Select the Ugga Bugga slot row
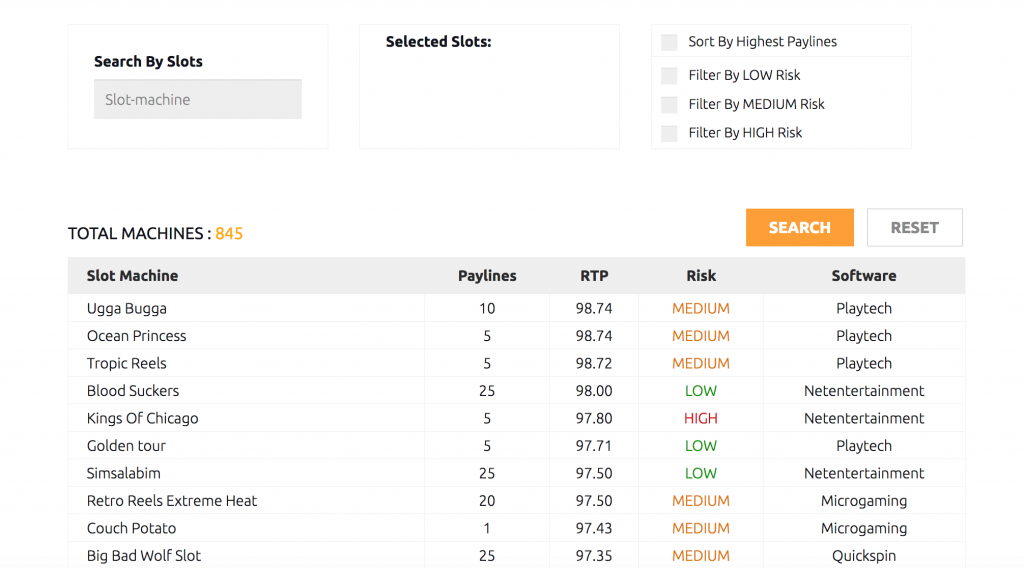Screen dimensions: 1024x568 point(516,308)
